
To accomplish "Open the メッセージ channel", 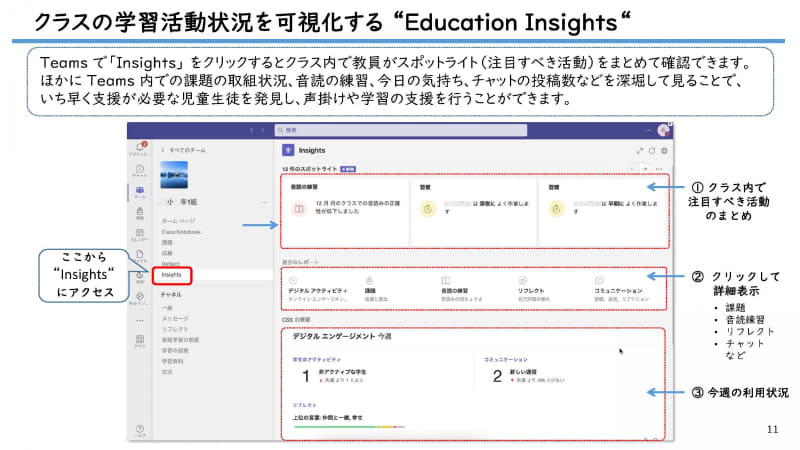I will tap(174, 318).
